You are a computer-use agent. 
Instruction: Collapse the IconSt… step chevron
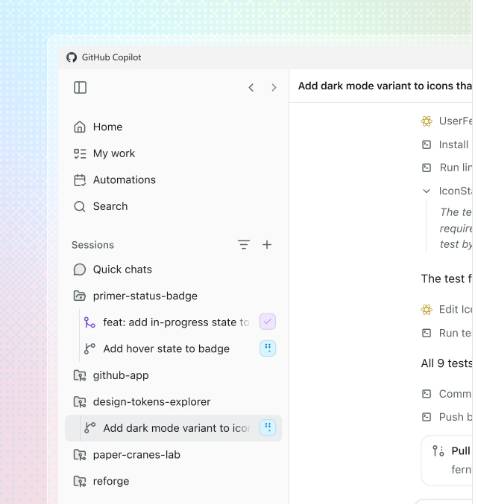click(x=426, y=191)
